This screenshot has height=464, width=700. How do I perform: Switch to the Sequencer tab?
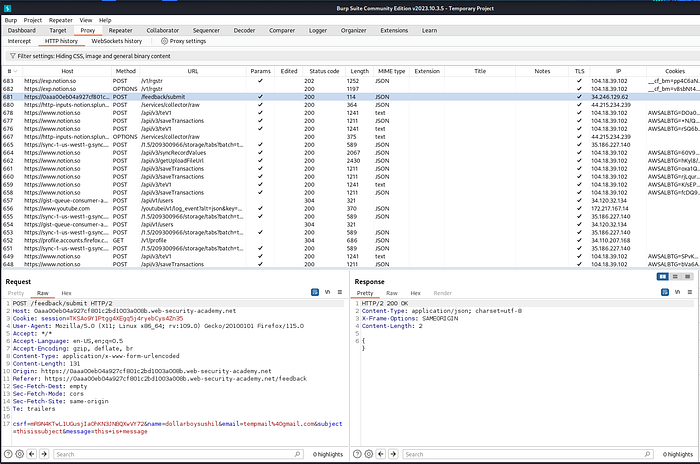pos(206,30)
